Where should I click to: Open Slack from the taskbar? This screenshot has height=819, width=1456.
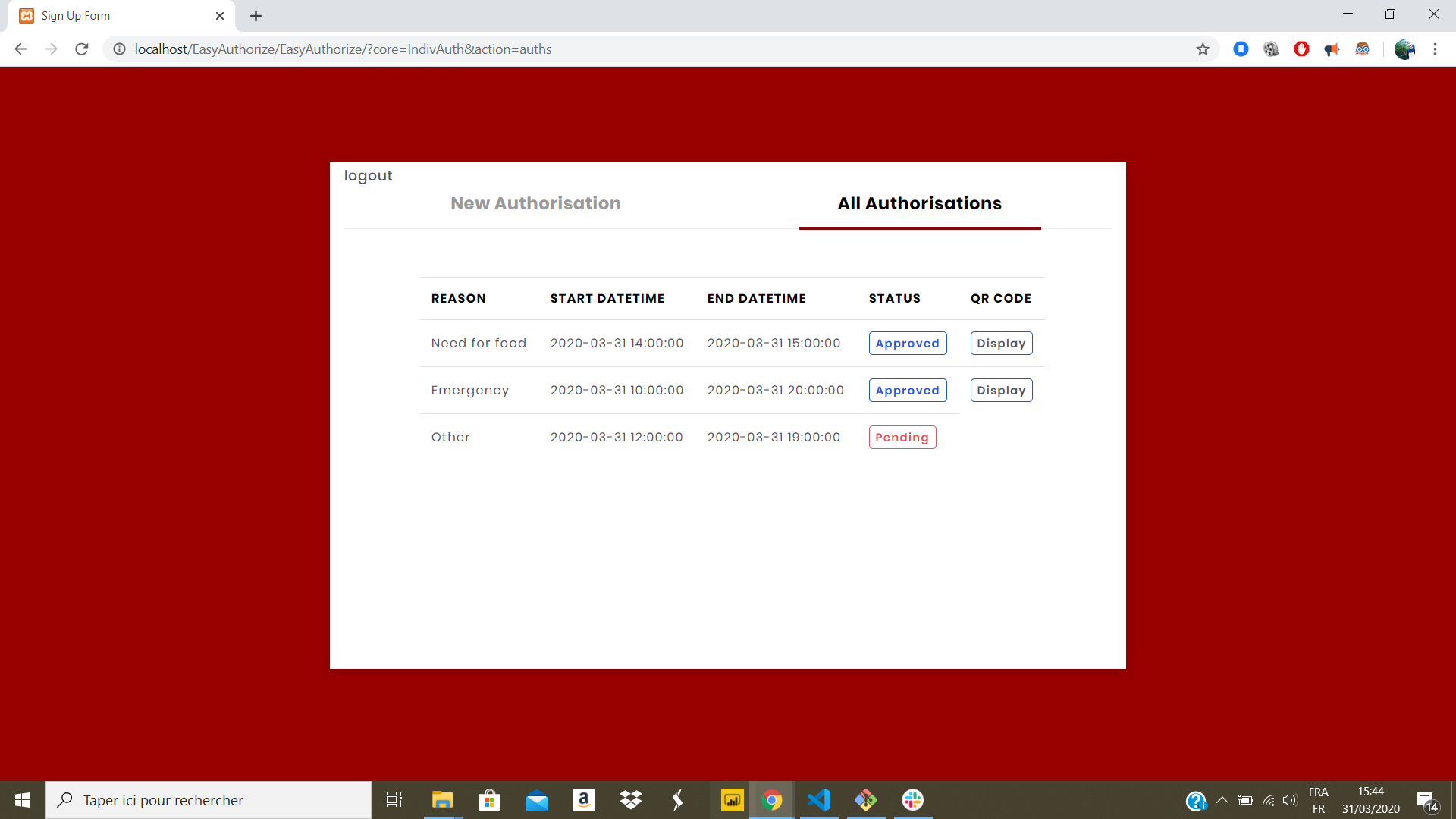(x=912, y=800)
